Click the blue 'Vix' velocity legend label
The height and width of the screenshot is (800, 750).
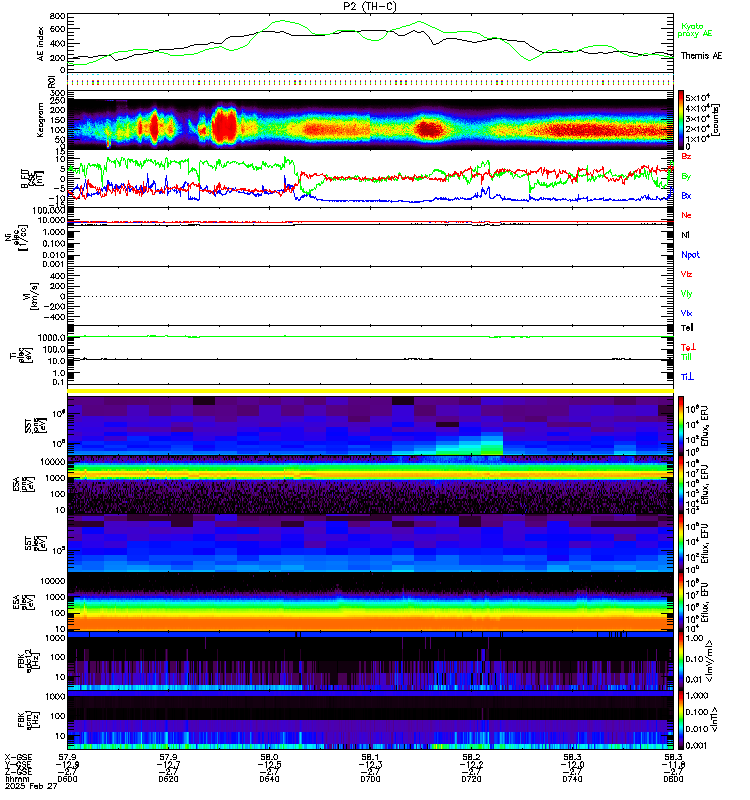pos(686,313)
